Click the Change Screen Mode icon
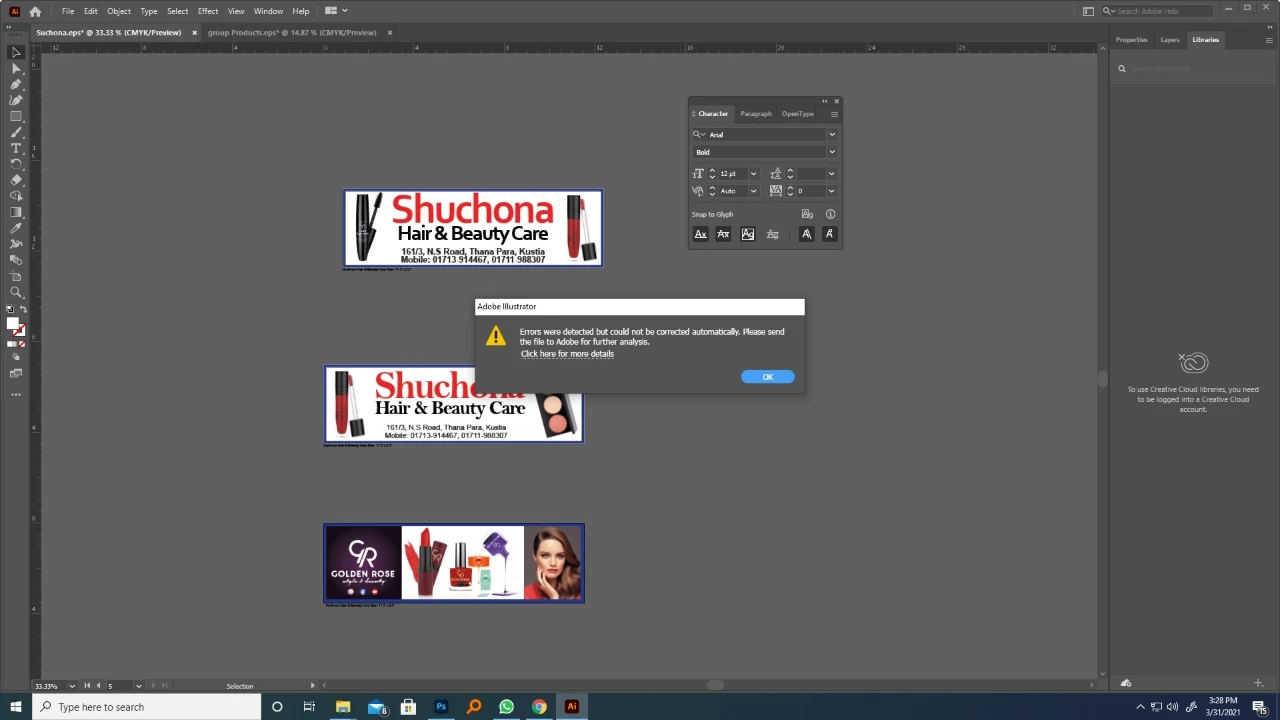This screenshot has height=720, width=1280. pos(16,373)
